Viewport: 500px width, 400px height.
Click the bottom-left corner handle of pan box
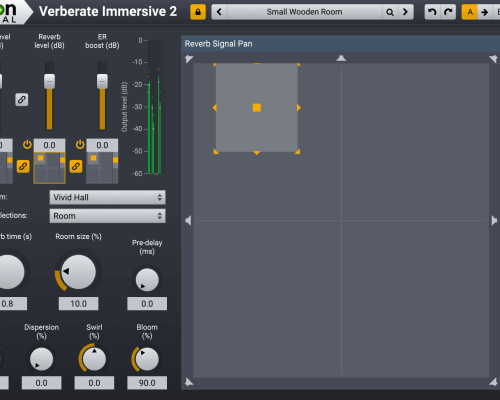coord(216,151)
